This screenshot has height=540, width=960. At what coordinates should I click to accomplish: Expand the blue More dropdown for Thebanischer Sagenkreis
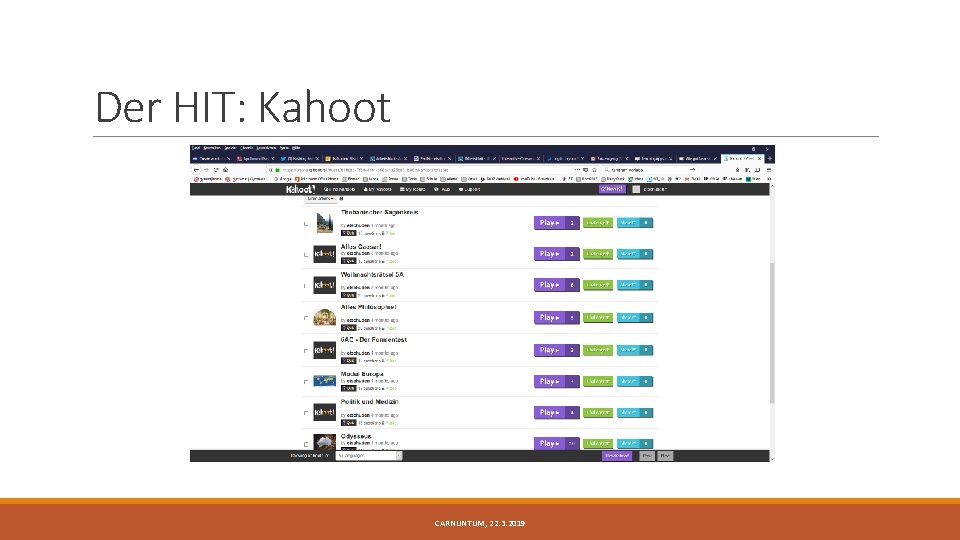635,223
